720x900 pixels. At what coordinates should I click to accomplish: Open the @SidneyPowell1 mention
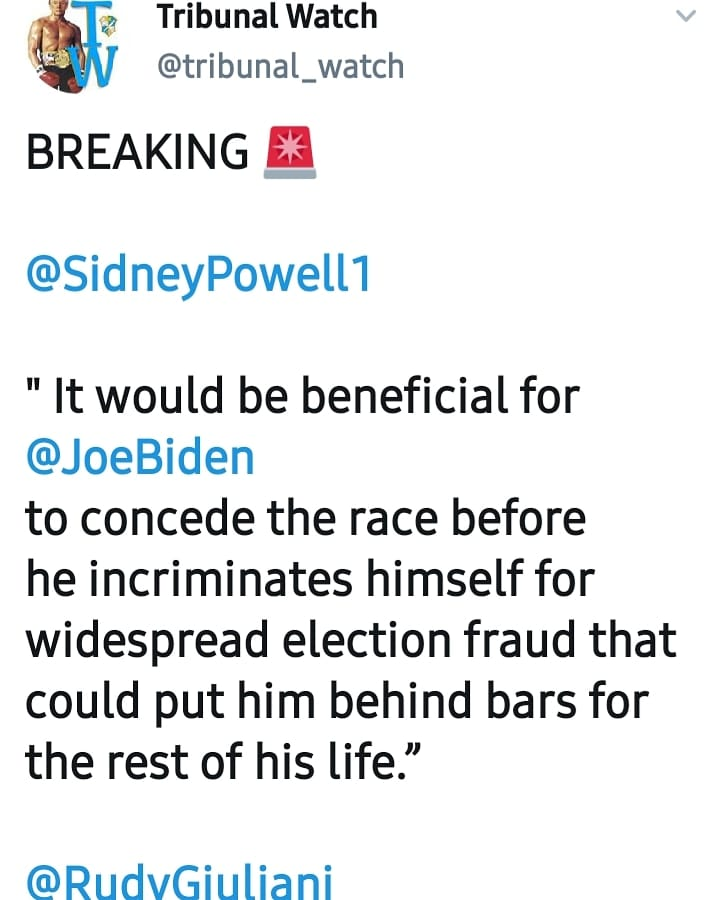[x=199, y=275]
